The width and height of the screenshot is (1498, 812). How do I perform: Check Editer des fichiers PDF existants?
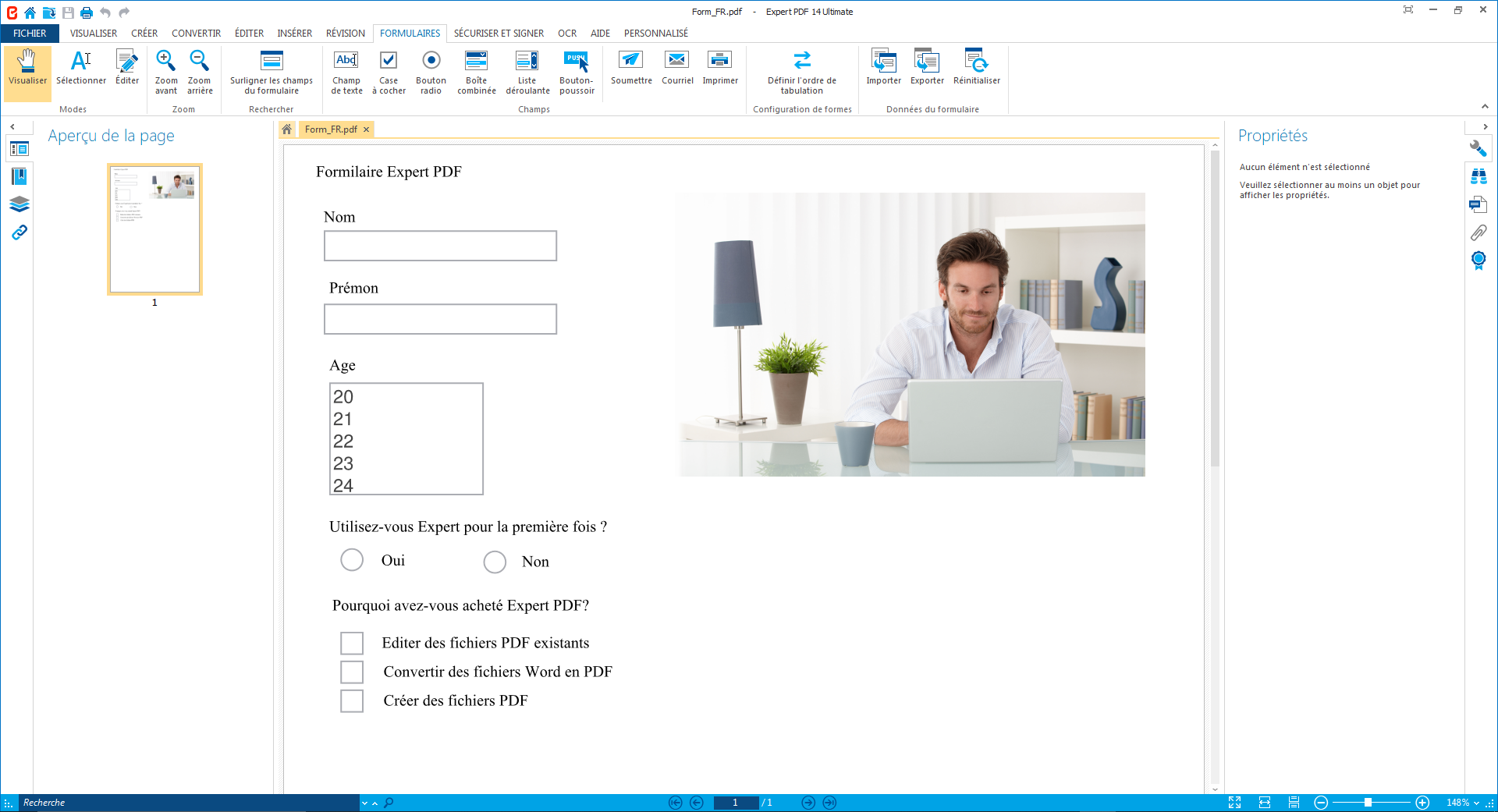[352, 643]
